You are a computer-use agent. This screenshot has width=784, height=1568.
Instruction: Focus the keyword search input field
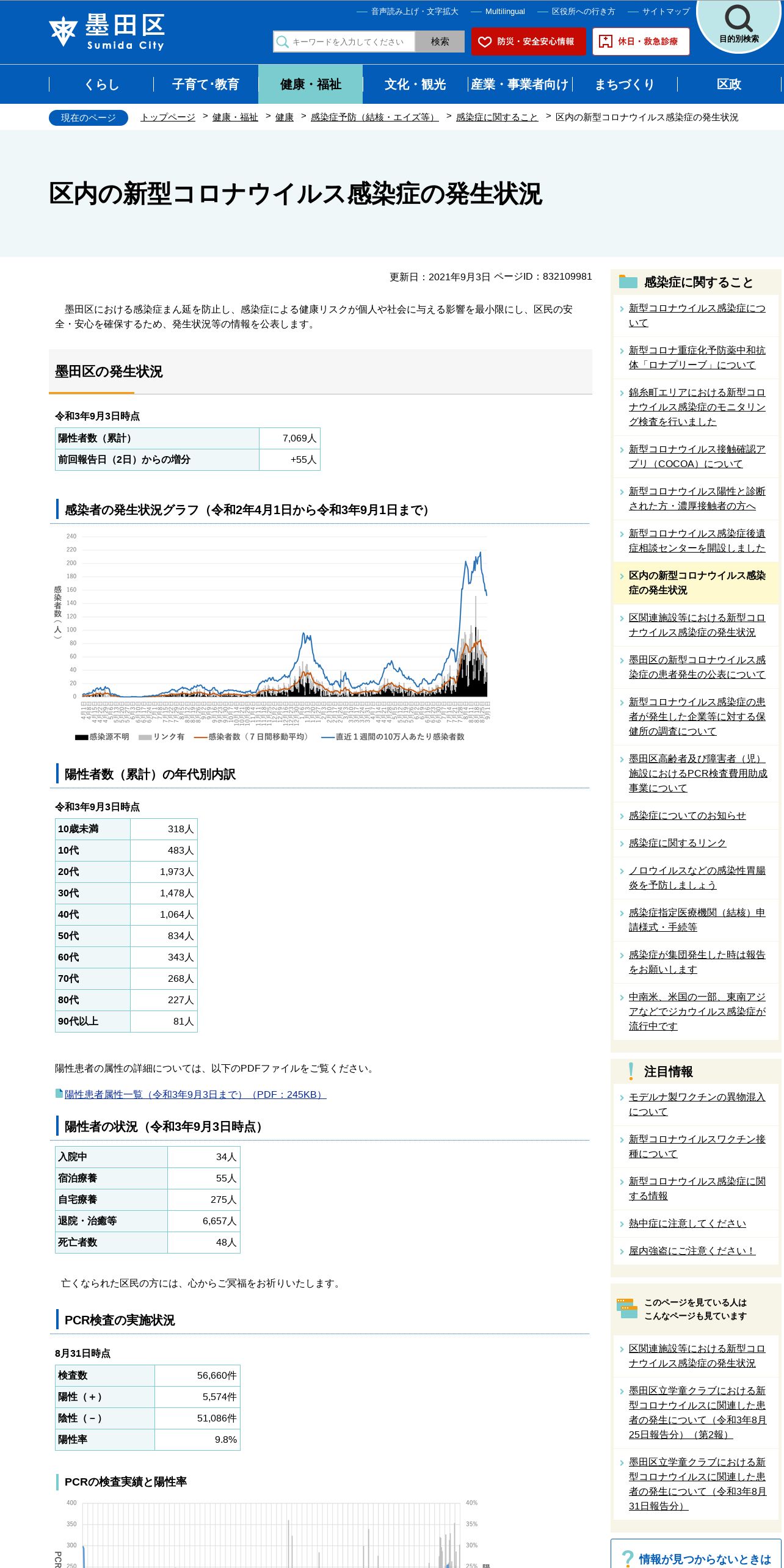[x=344, y=42]
